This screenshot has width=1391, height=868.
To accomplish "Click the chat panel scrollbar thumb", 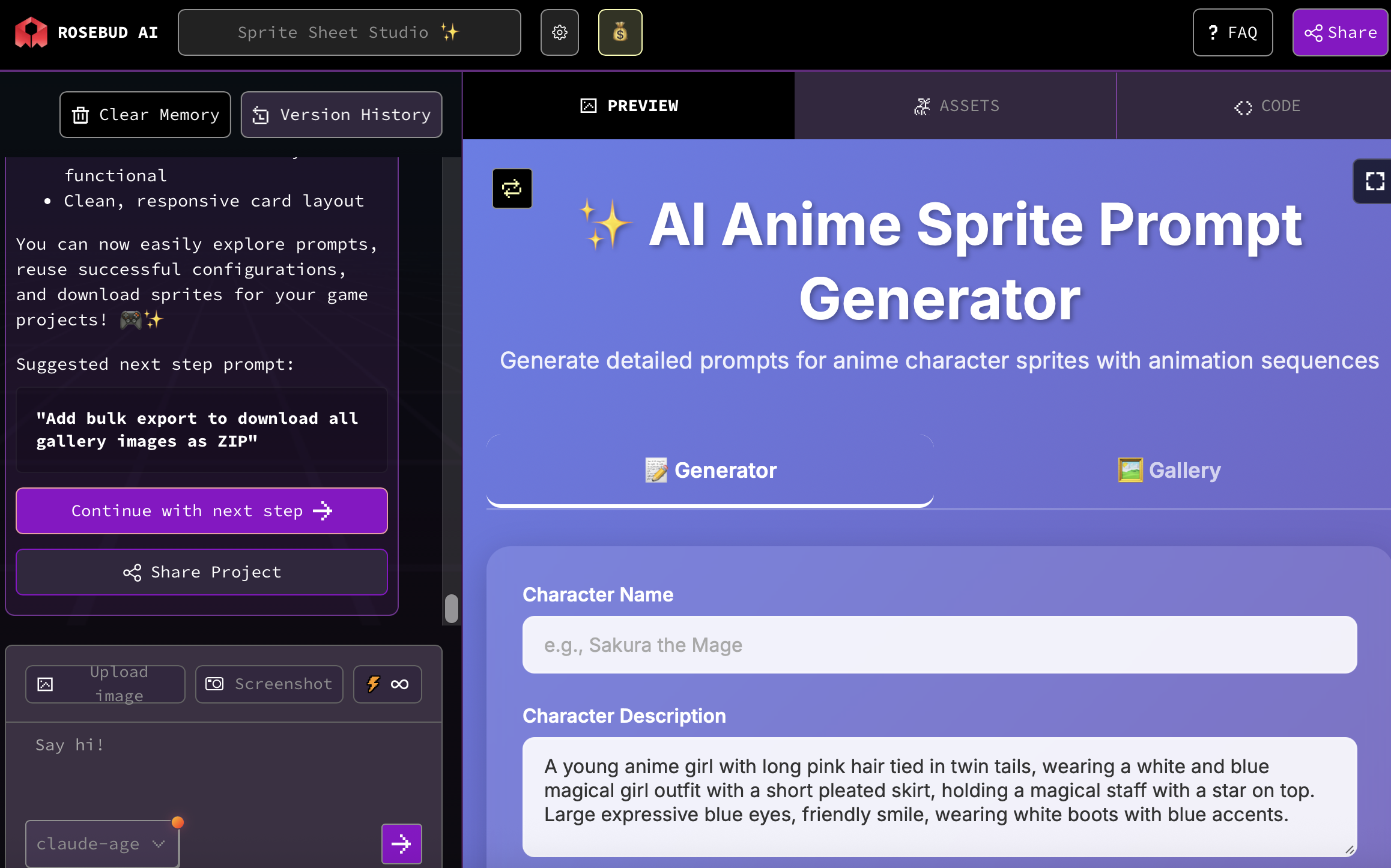I will (452, 609).
